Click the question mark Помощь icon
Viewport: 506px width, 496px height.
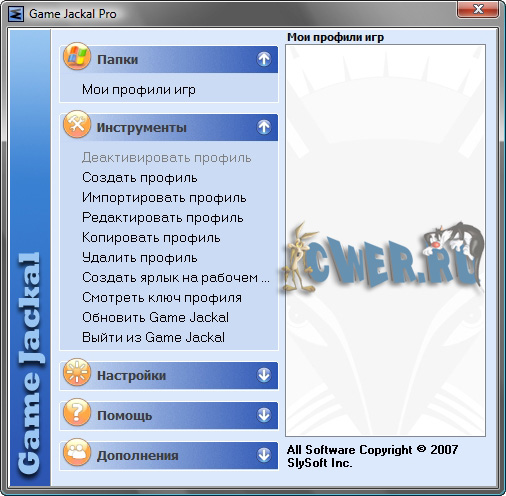click(77, 412)
